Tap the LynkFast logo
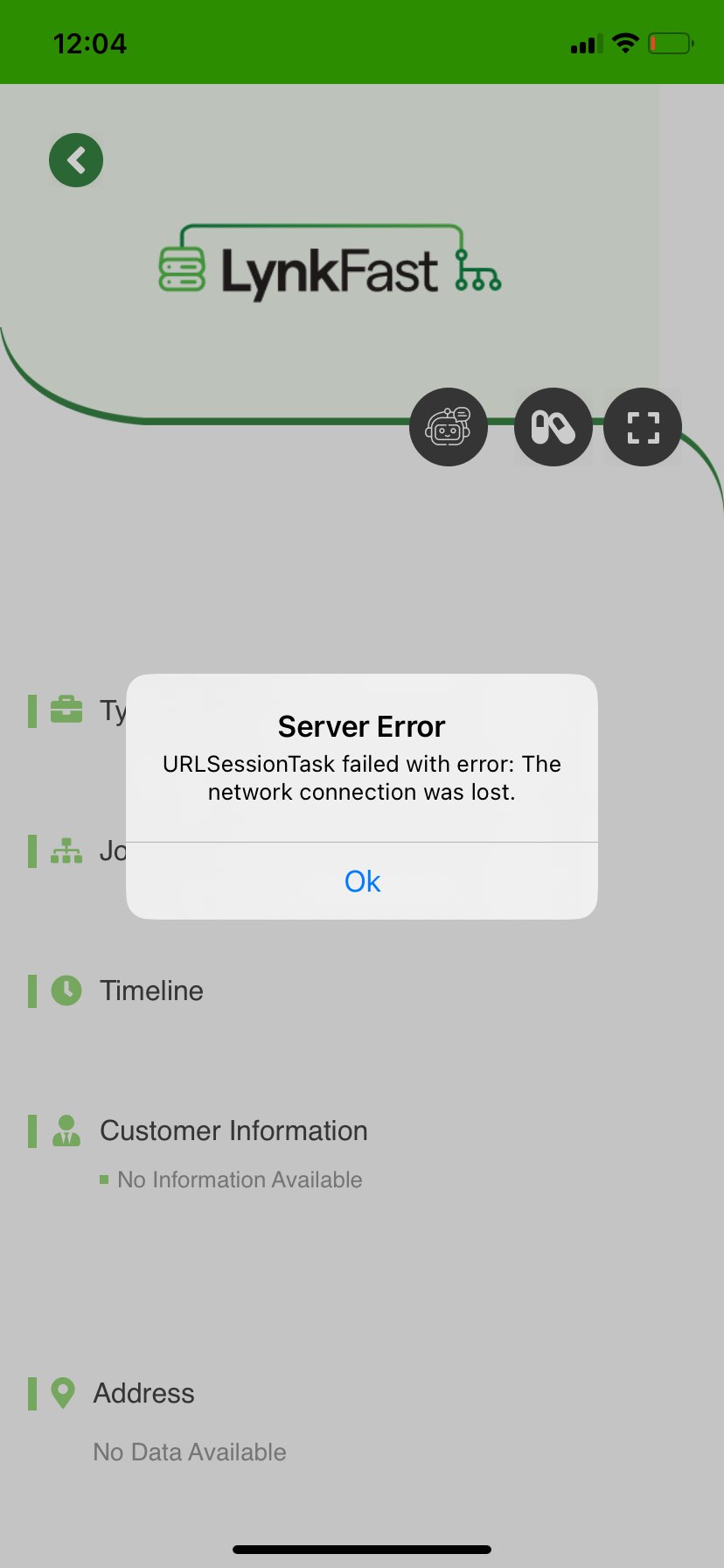This screenshot has height=1568, width=724. (330, 262)
